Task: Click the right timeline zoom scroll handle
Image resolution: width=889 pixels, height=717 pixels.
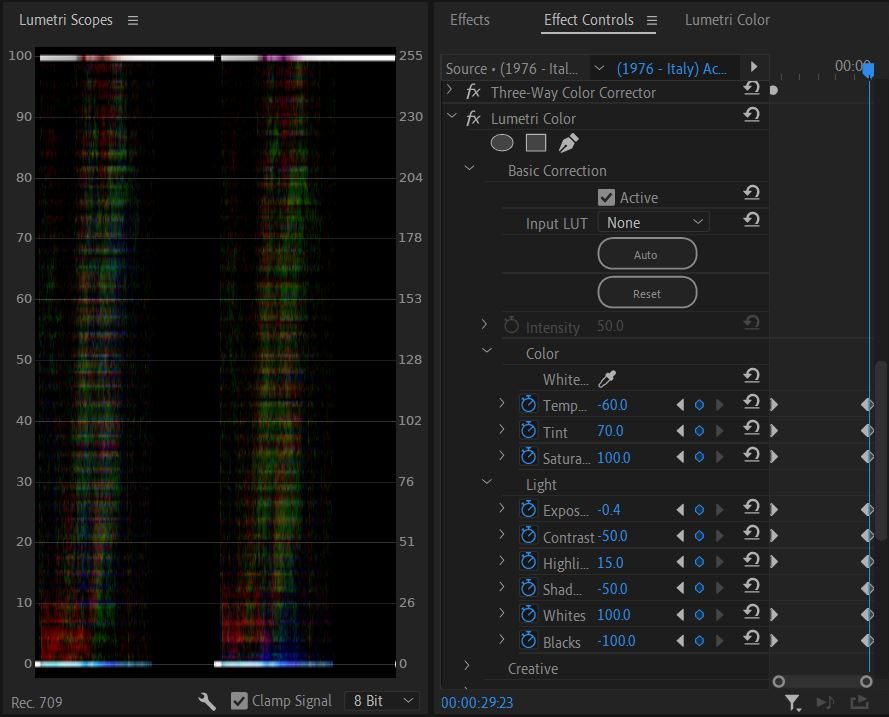Action: tap(865, 681)
